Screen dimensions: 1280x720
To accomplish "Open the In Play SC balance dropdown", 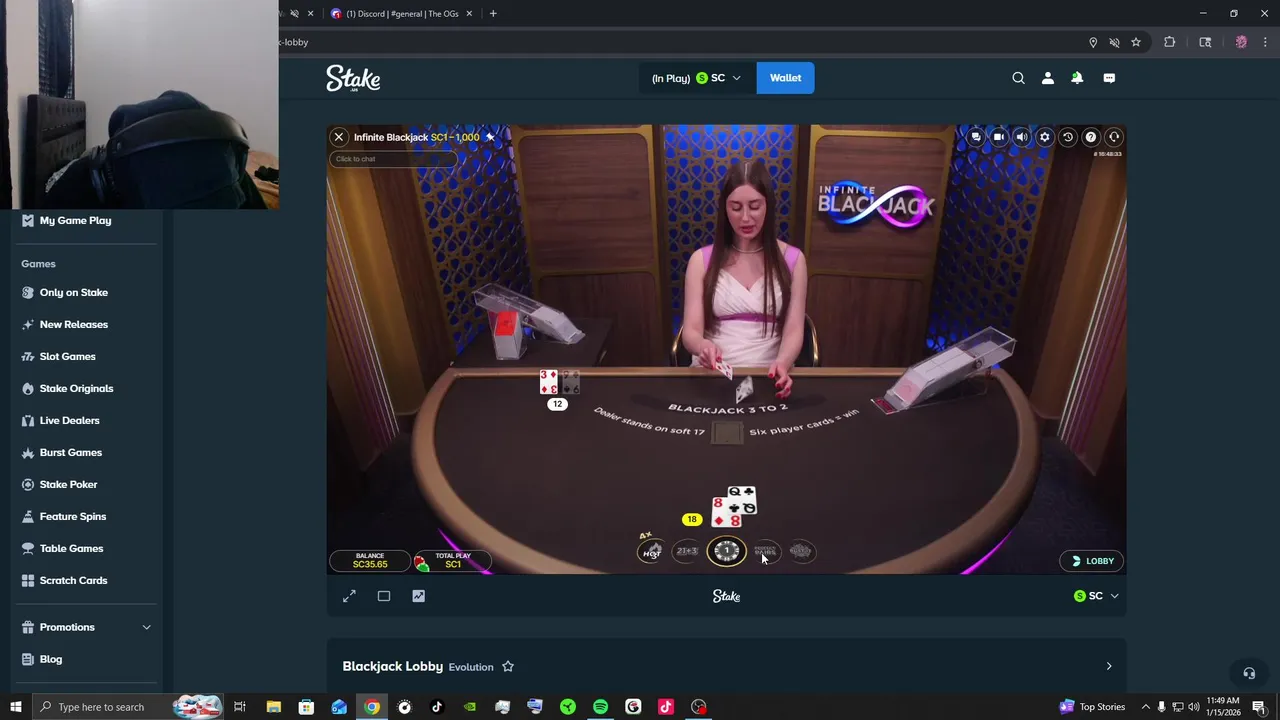I will [x=696, y=78].
